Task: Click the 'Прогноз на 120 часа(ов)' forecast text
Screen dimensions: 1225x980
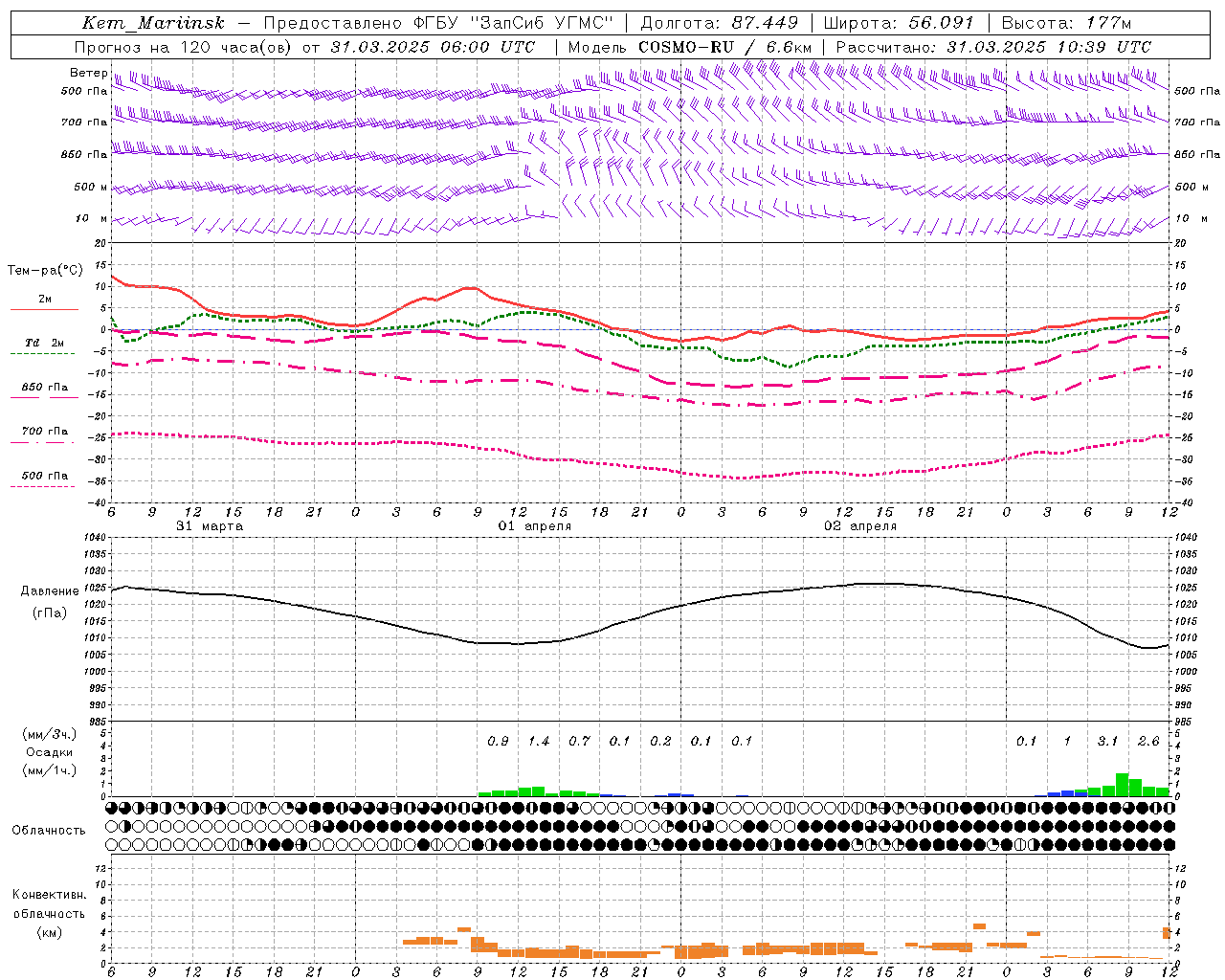Action: click(183, 47)
